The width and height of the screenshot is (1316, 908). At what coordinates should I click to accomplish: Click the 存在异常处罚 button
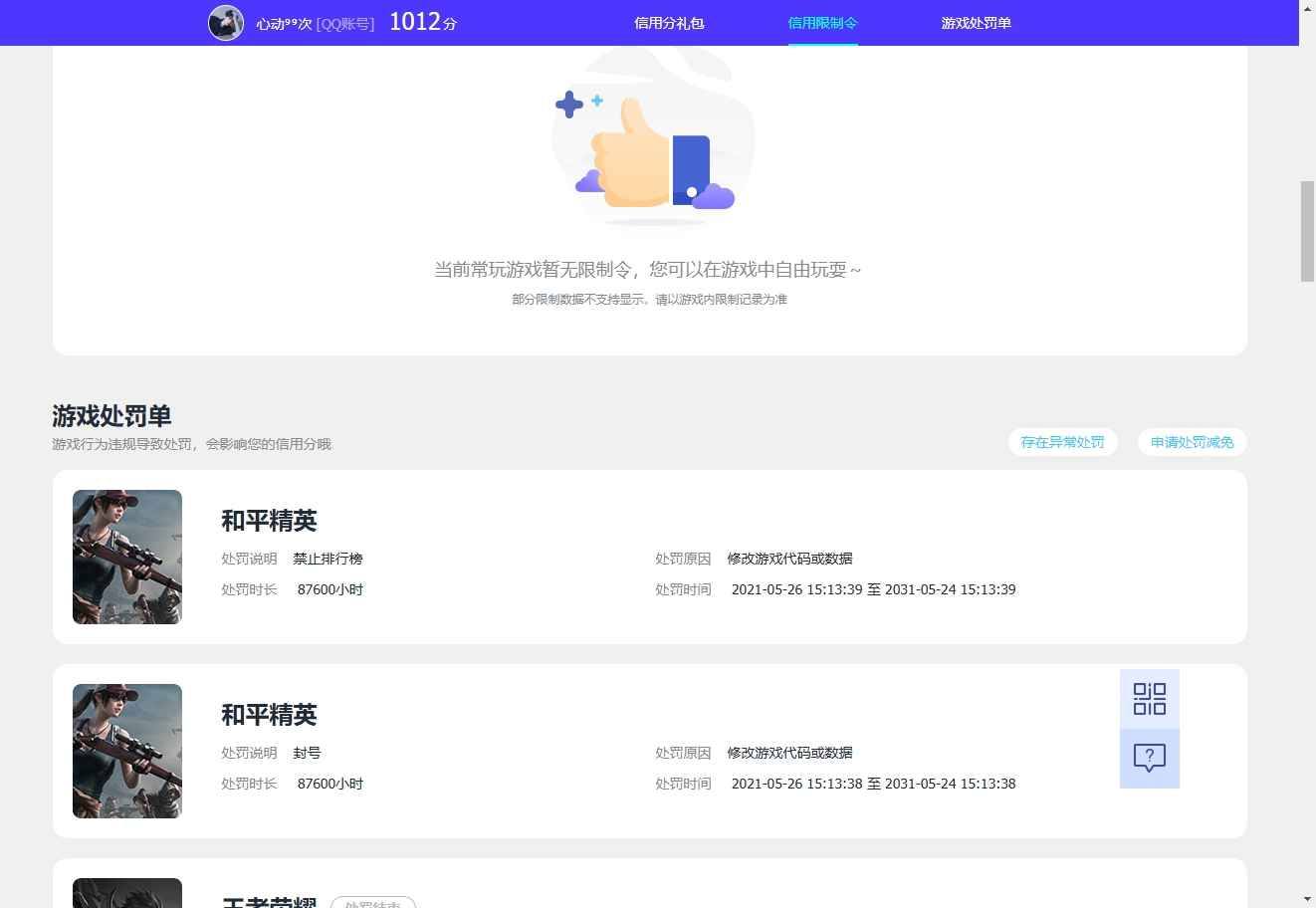pos(1062,442)
